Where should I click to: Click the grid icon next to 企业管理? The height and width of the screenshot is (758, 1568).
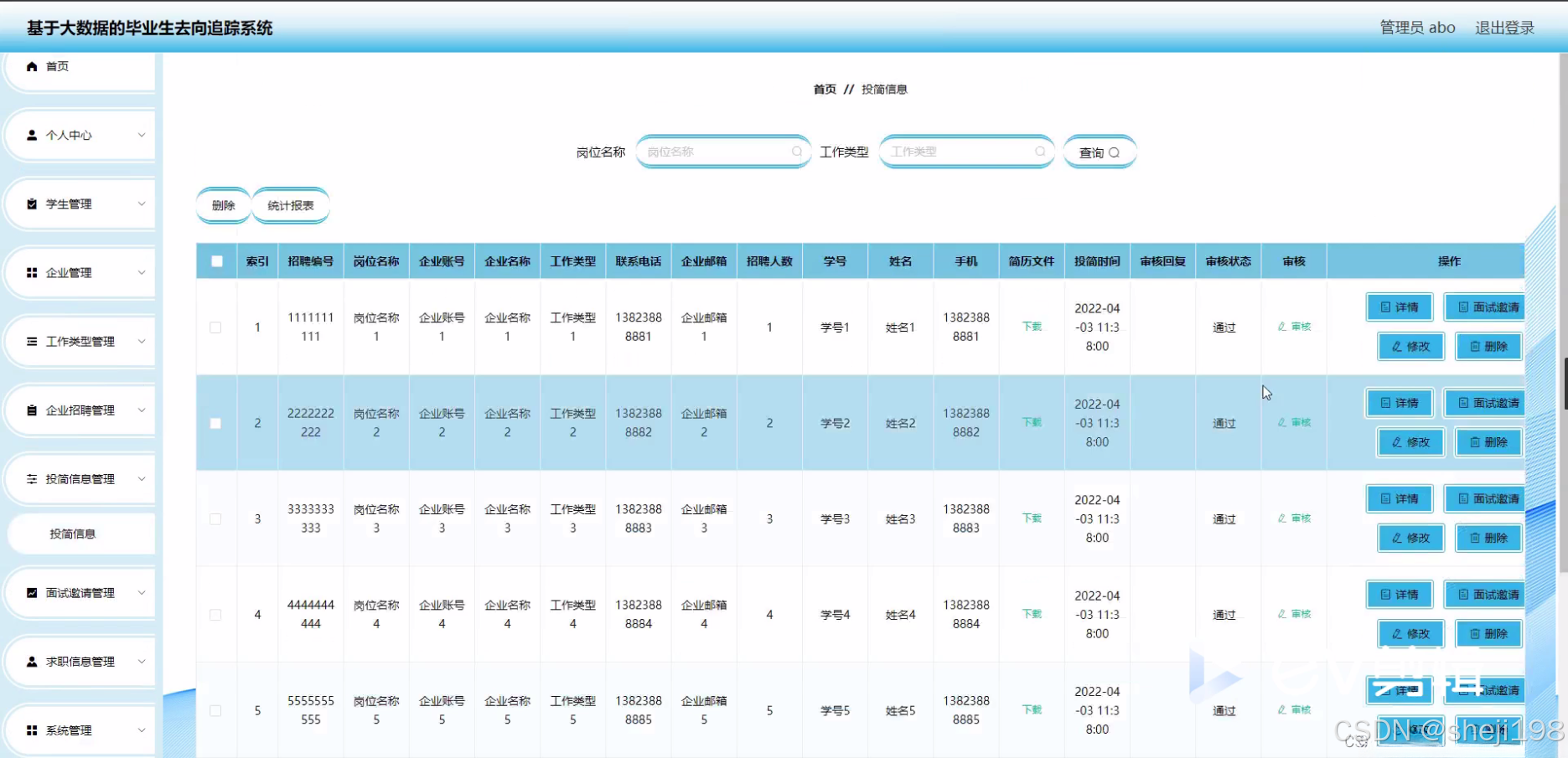[x=32, y=271]
